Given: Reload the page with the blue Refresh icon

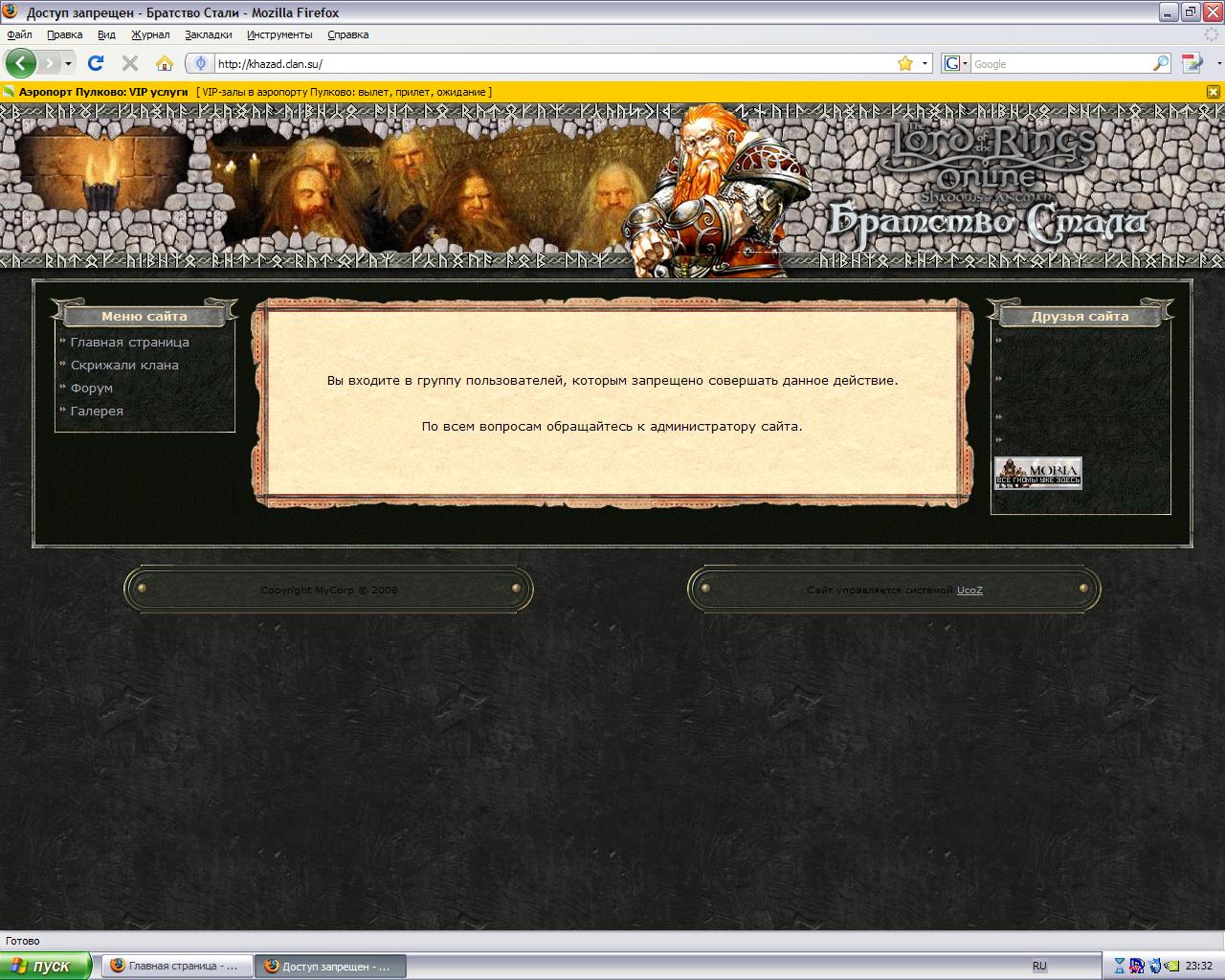Looking at the screenshot, I should [x=96, y=63].
